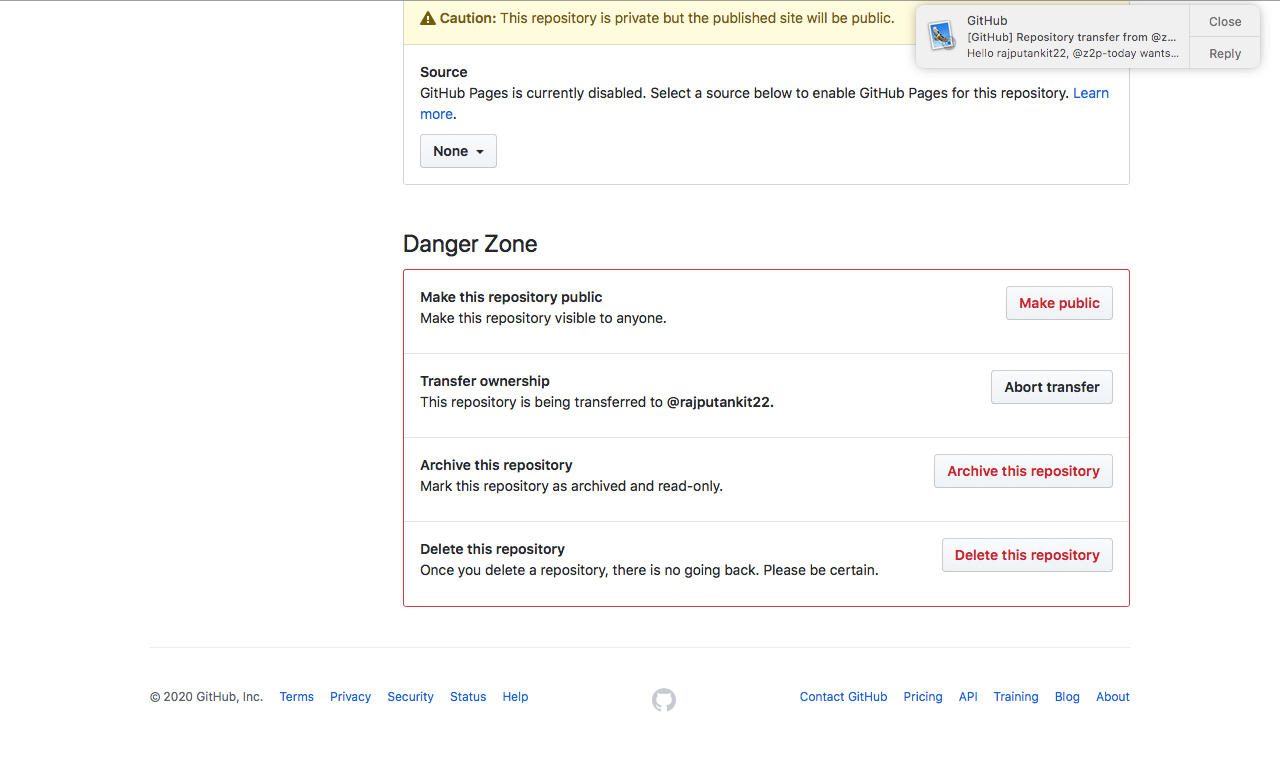Open the None source dropdown

tap(458, 151)
